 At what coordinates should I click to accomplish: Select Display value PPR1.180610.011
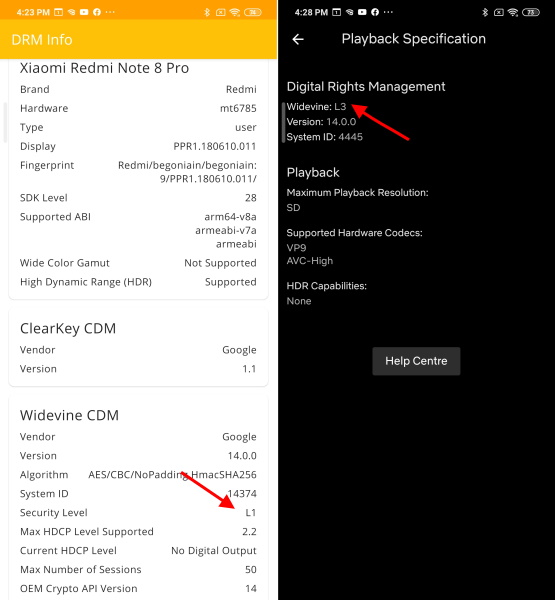(x=215, y=146)
